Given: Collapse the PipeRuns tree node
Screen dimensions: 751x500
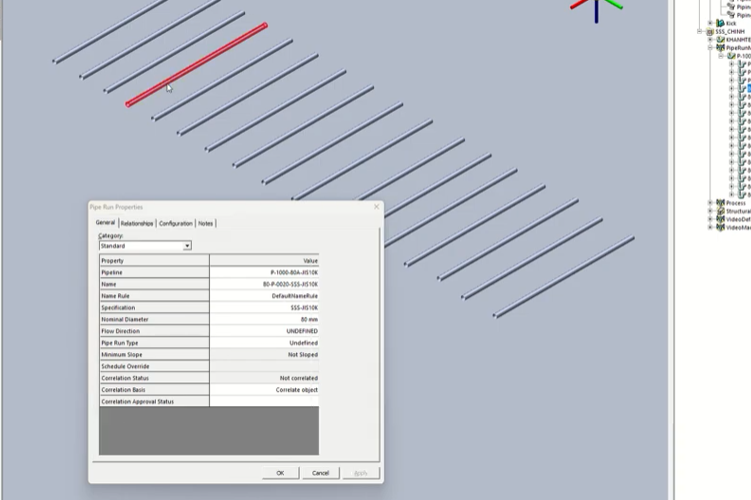Looking at the screenshot, I should 710,47.
